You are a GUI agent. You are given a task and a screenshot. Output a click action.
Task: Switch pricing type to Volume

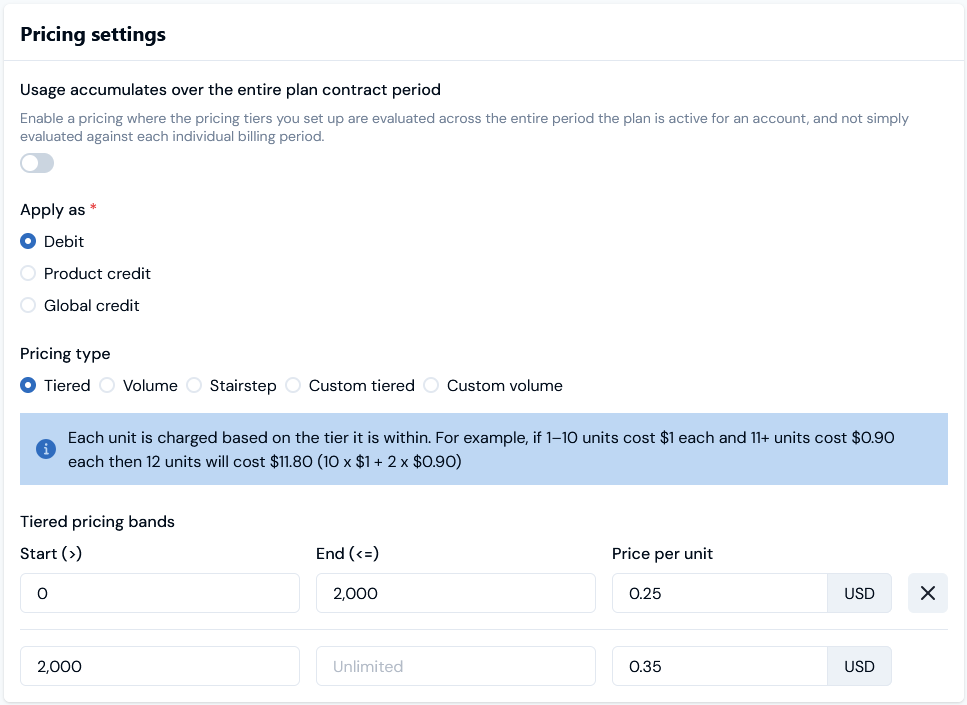107,386
